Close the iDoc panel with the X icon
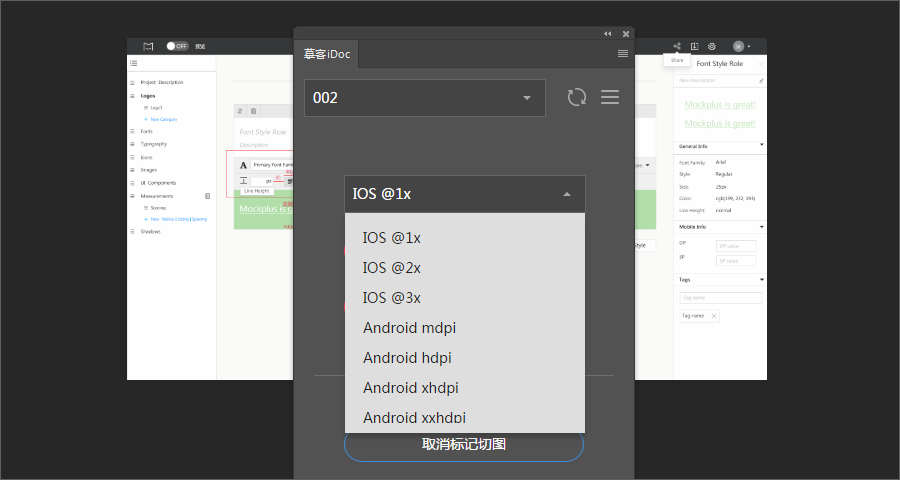This screenshot has height=480, width=900. point(626,34)
